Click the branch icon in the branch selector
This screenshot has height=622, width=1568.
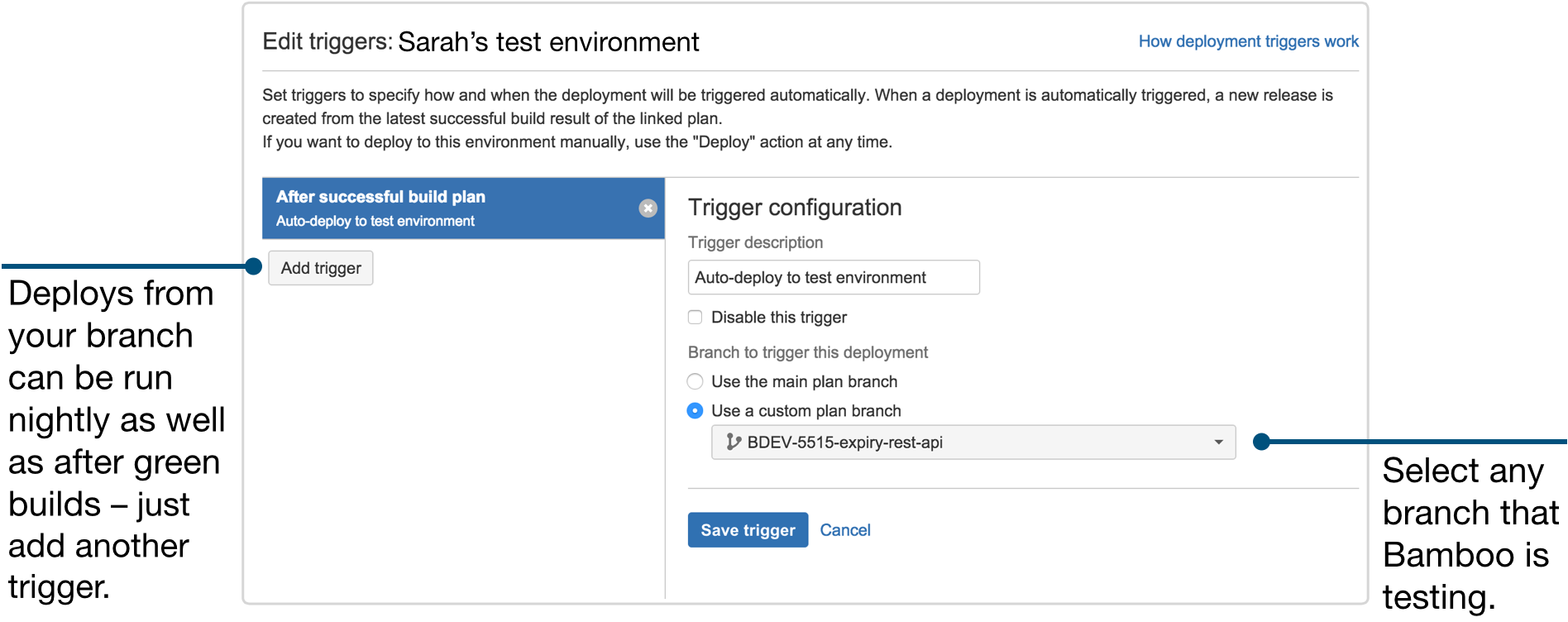point(733,443)
